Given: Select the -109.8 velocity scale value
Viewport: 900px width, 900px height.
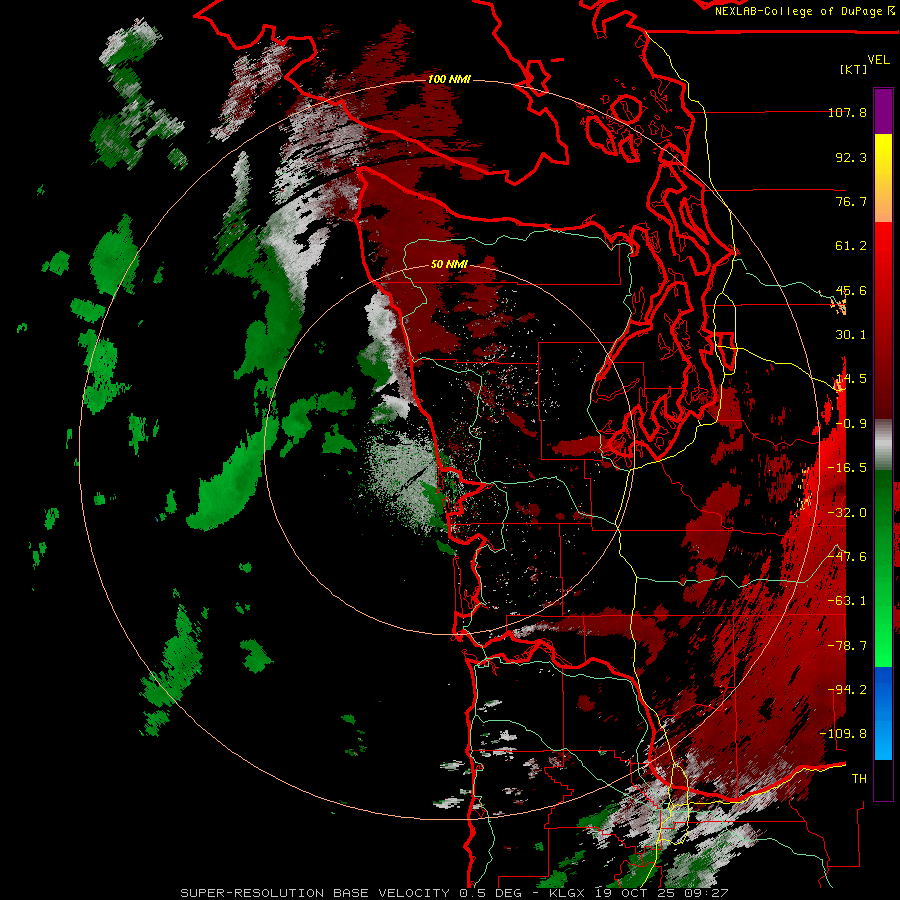Looking at the screenshot, I should (x=844, y=734).
